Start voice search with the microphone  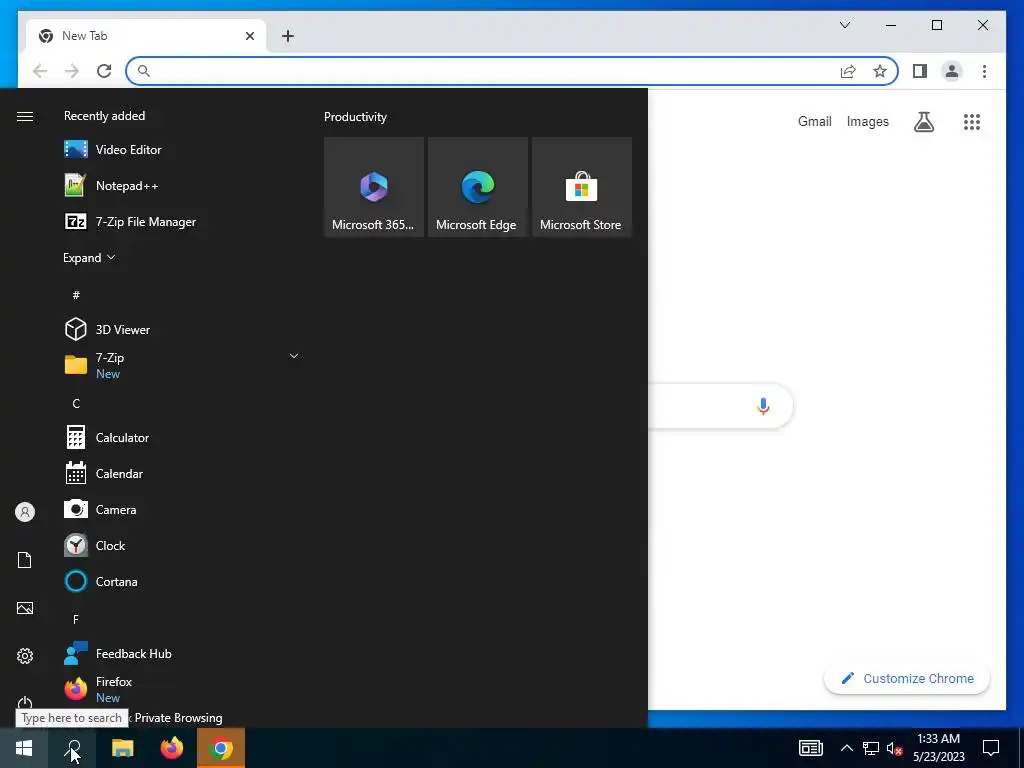pyautogui.click(x=763, y=406)
